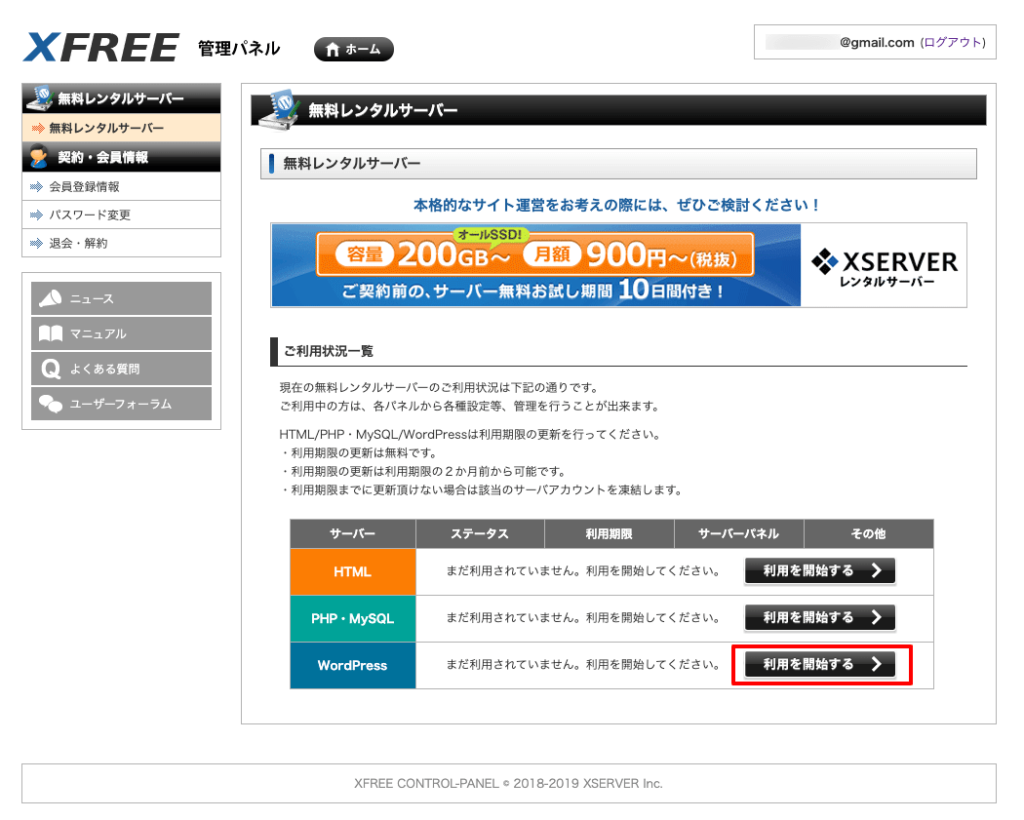Click the home icon in ホーム button

click(332, 50)
